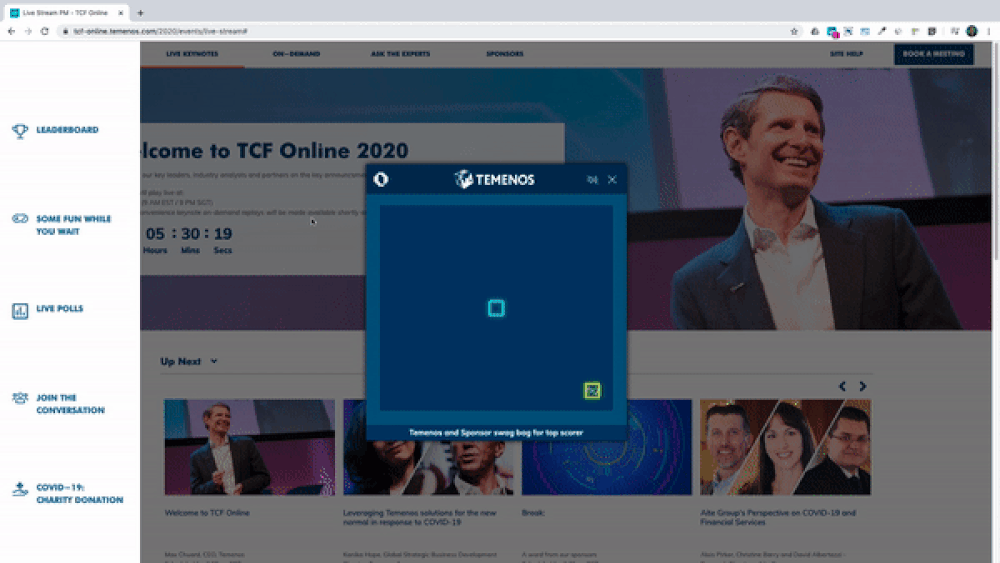Viewport: 1000px width, 563px height.
Task: Mute the game sound
Action: 592,180
